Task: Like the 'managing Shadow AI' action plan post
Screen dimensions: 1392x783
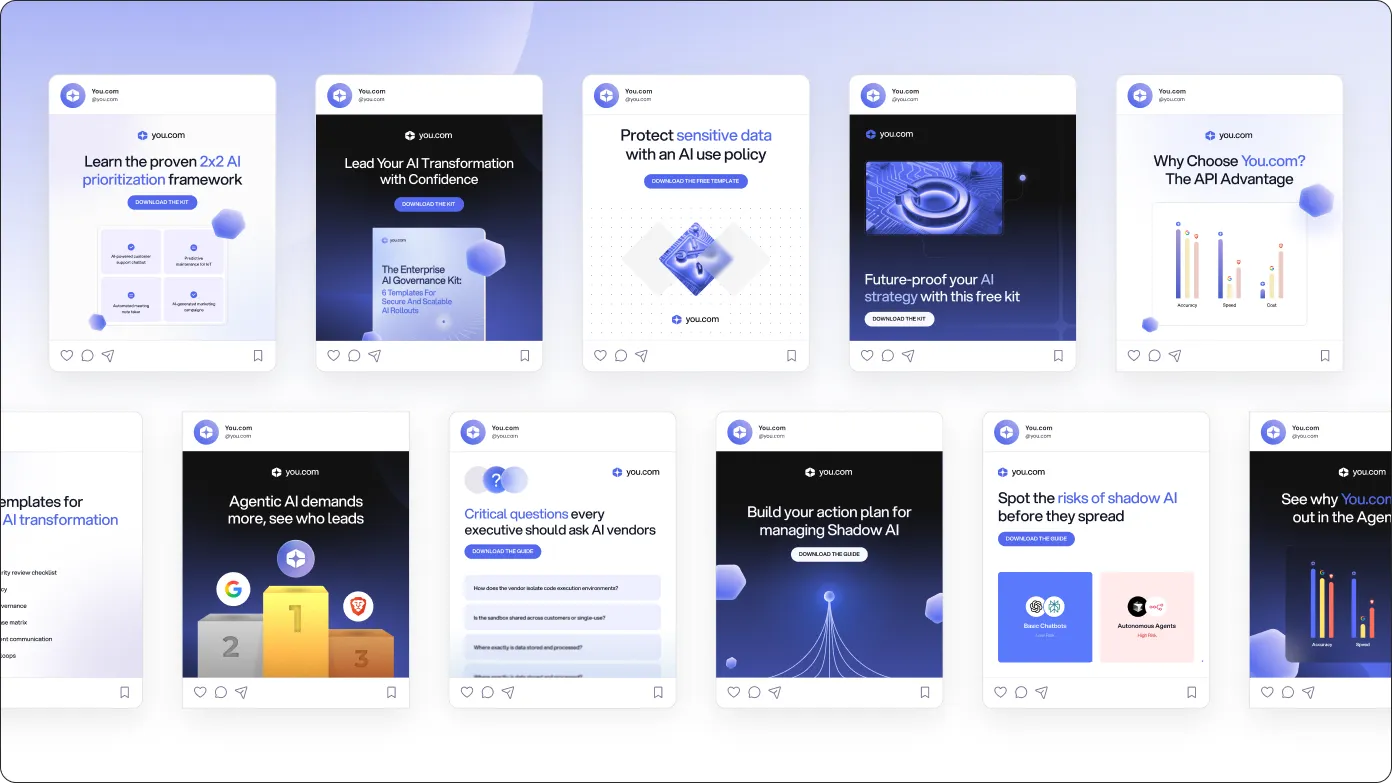Action: (734, 692)
